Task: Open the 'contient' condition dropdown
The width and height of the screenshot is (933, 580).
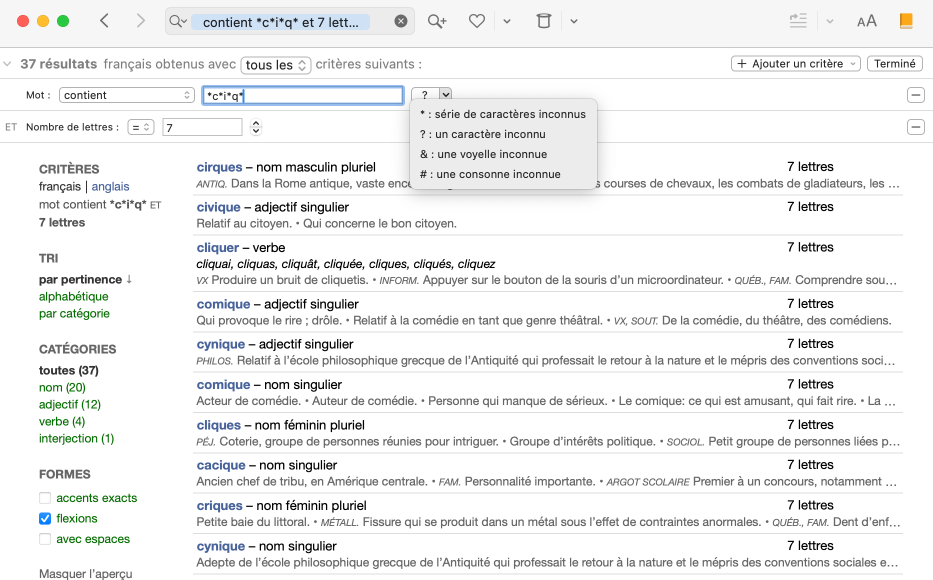Action: [x=127, y=94]
